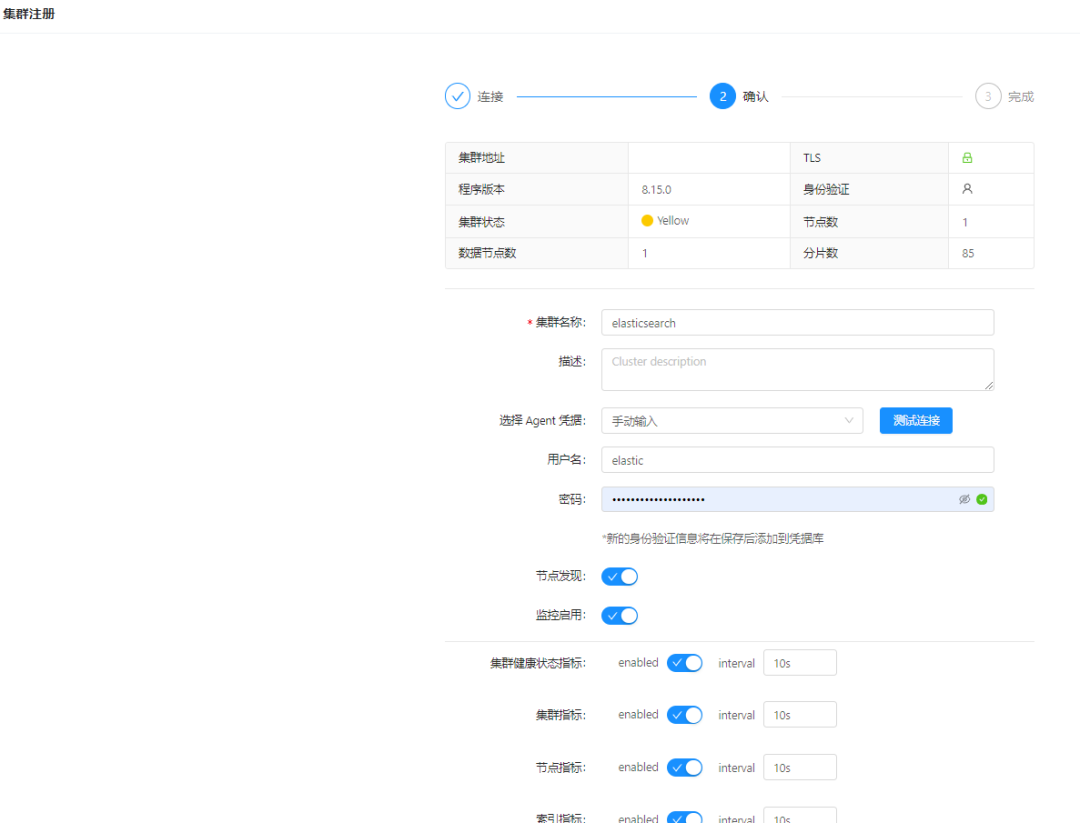Screen dimensions: 1080x823
Task: Click 集群健康状态指标 interval field
Action: point(800,663)
